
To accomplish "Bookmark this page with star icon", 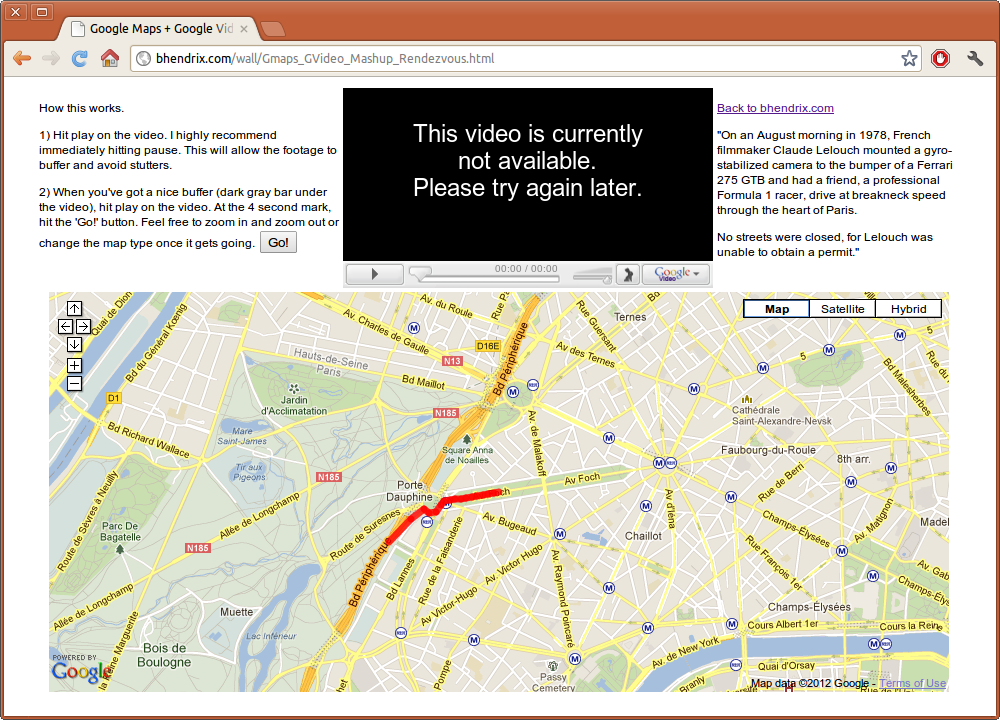I will coord(909,59).
